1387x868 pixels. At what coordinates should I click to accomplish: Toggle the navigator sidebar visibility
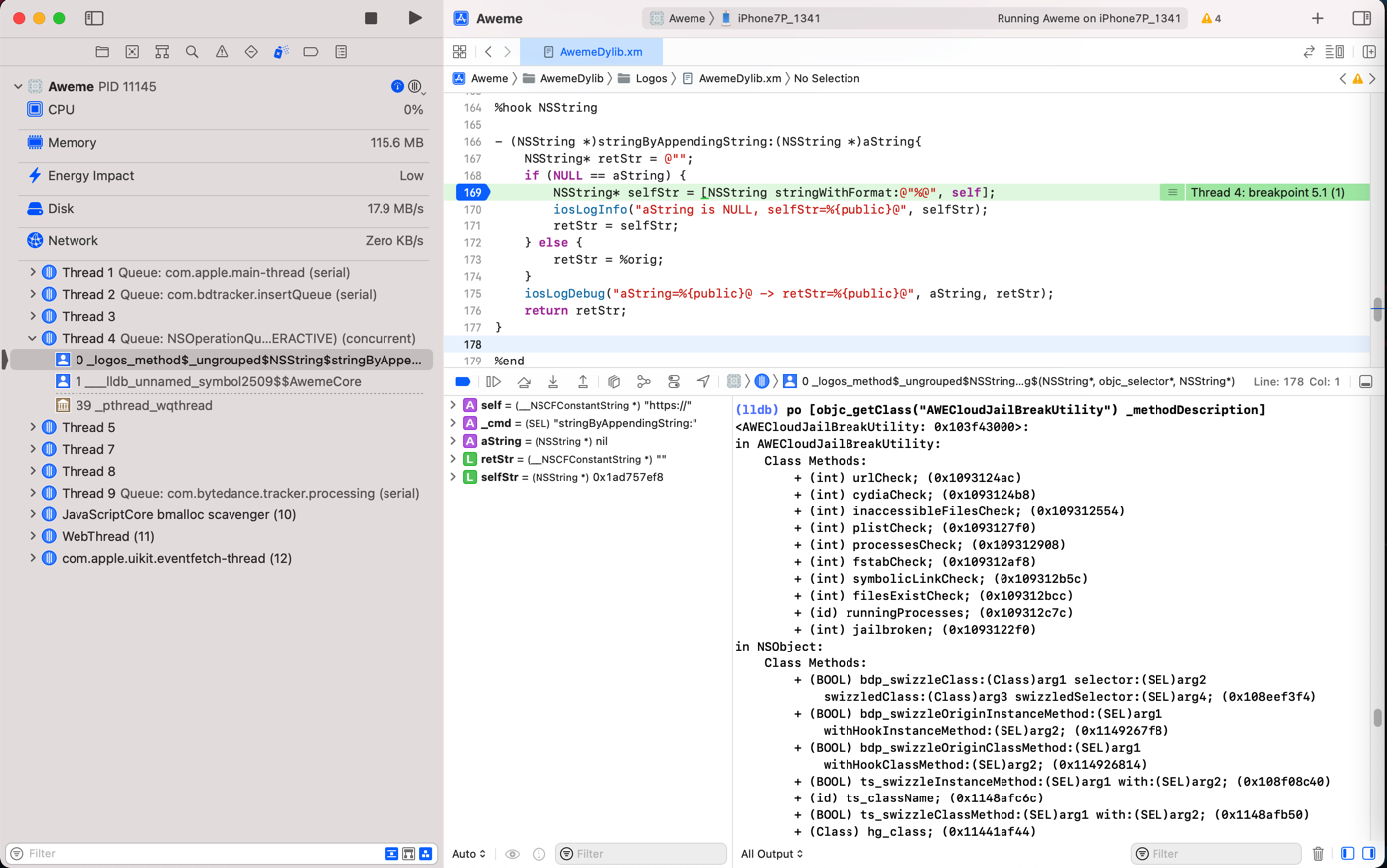coord(94,18)
